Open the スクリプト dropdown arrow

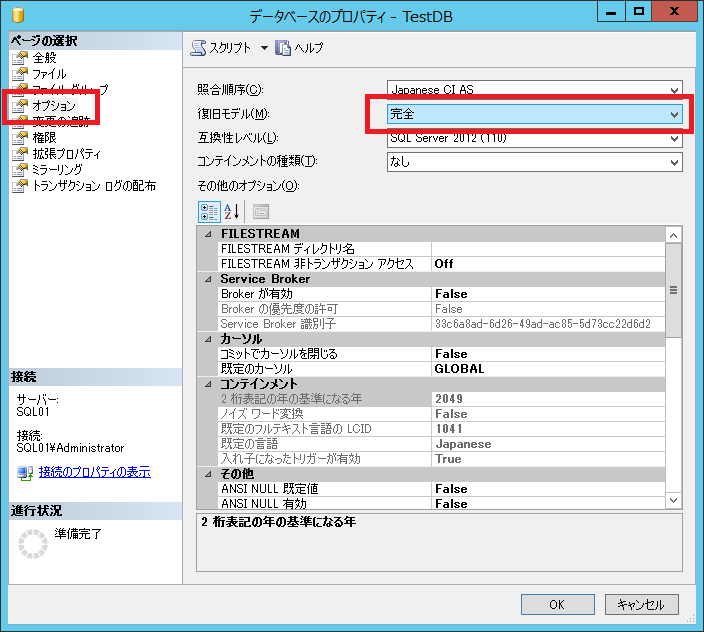(x=264, y=48)
